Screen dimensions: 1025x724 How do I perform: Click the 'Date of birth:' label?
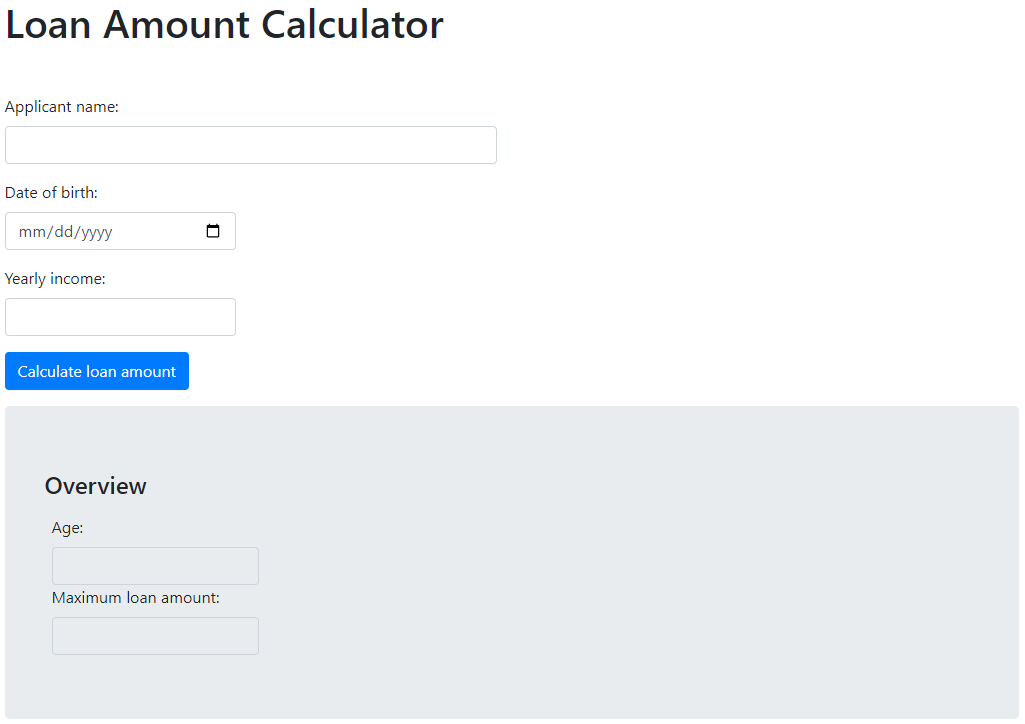pos(51,193)
